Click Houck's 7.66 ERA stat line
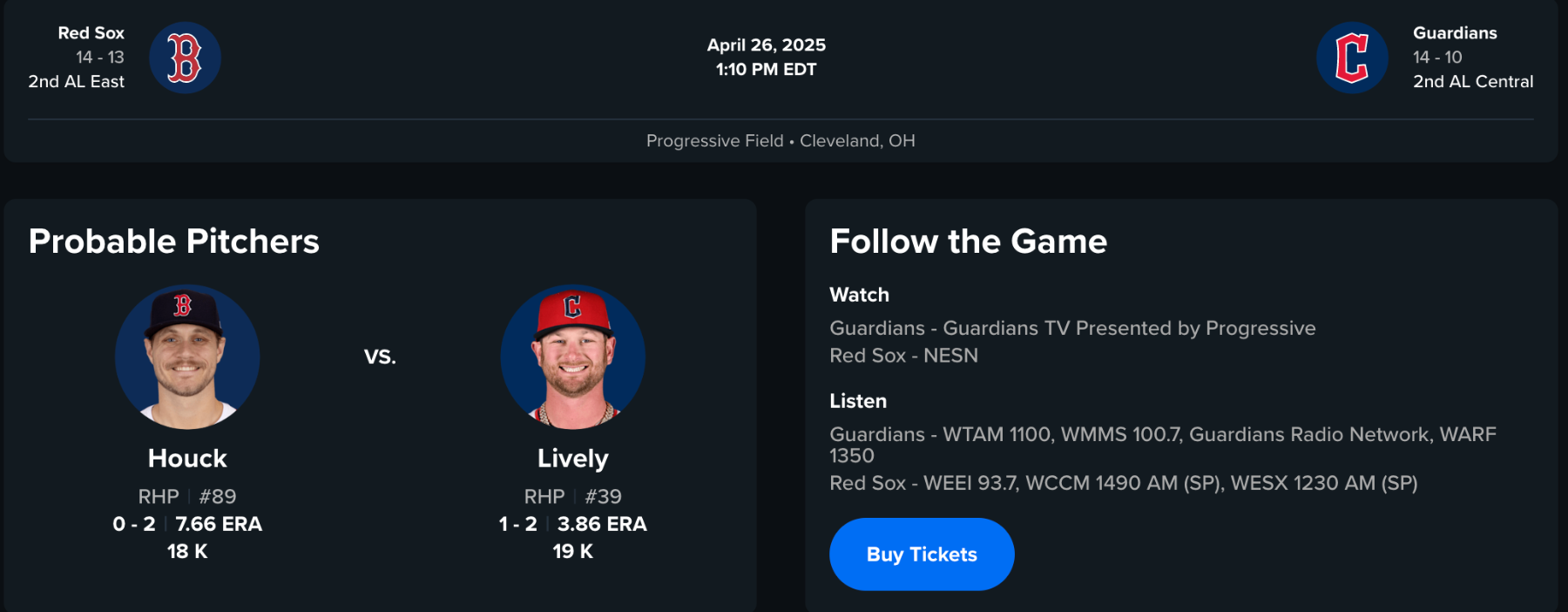 [218, 524]
